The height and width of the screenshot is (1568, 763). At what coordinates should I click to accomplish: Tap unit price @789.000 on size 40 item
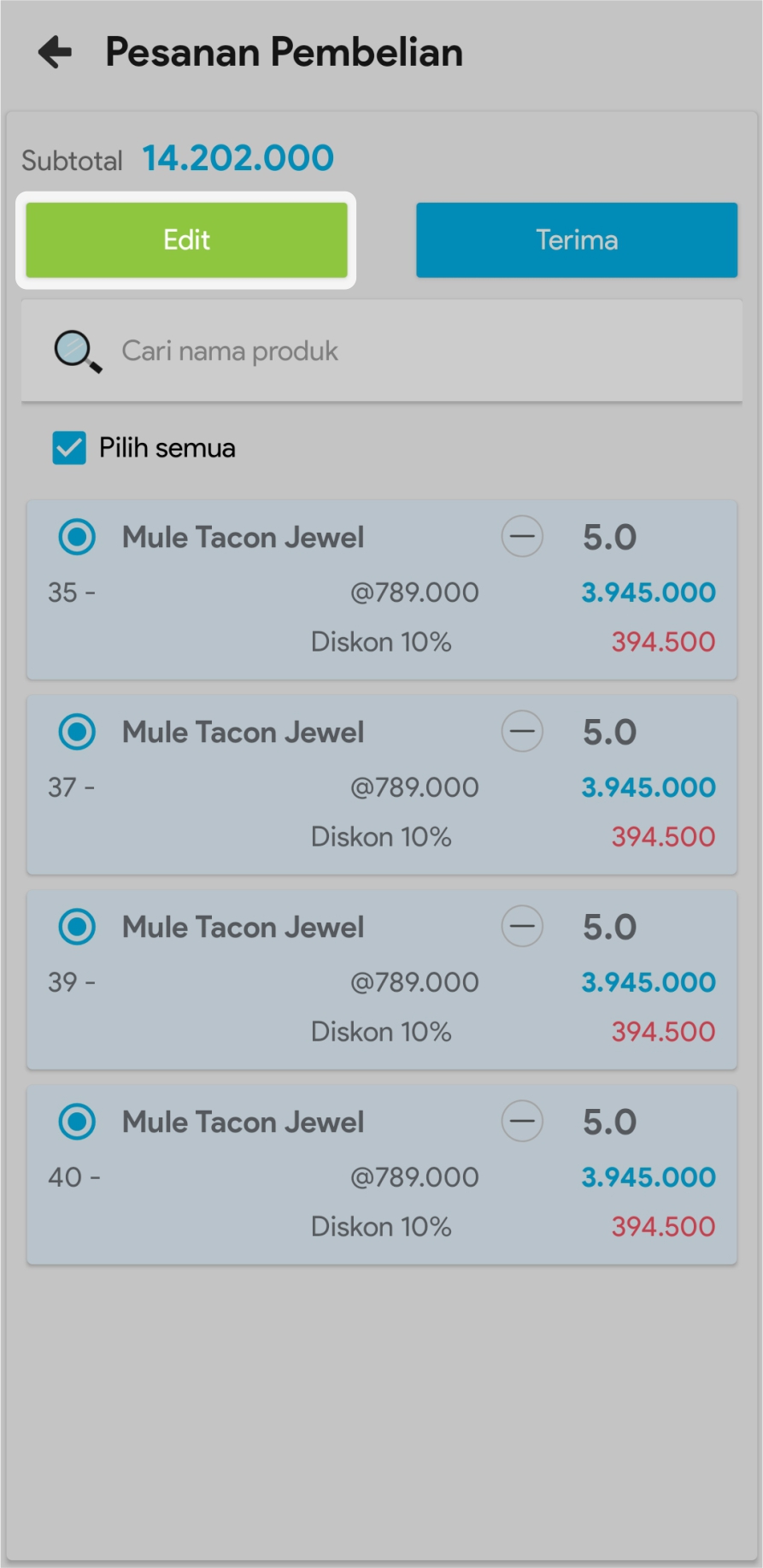(x=414, y=1177)
